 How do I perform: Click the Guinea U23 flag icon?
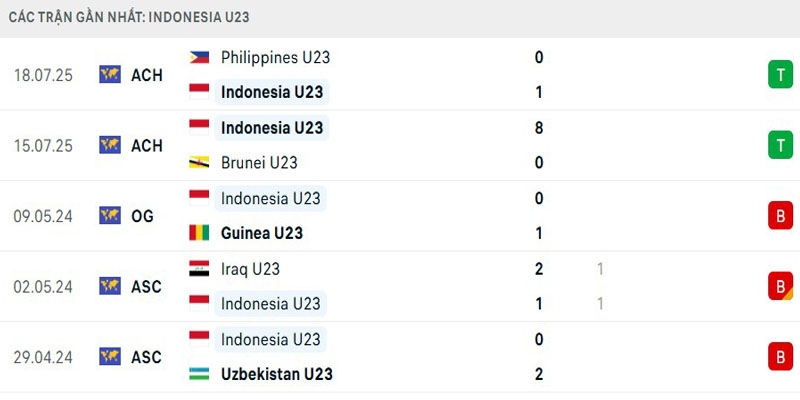(x=199, y=233)
